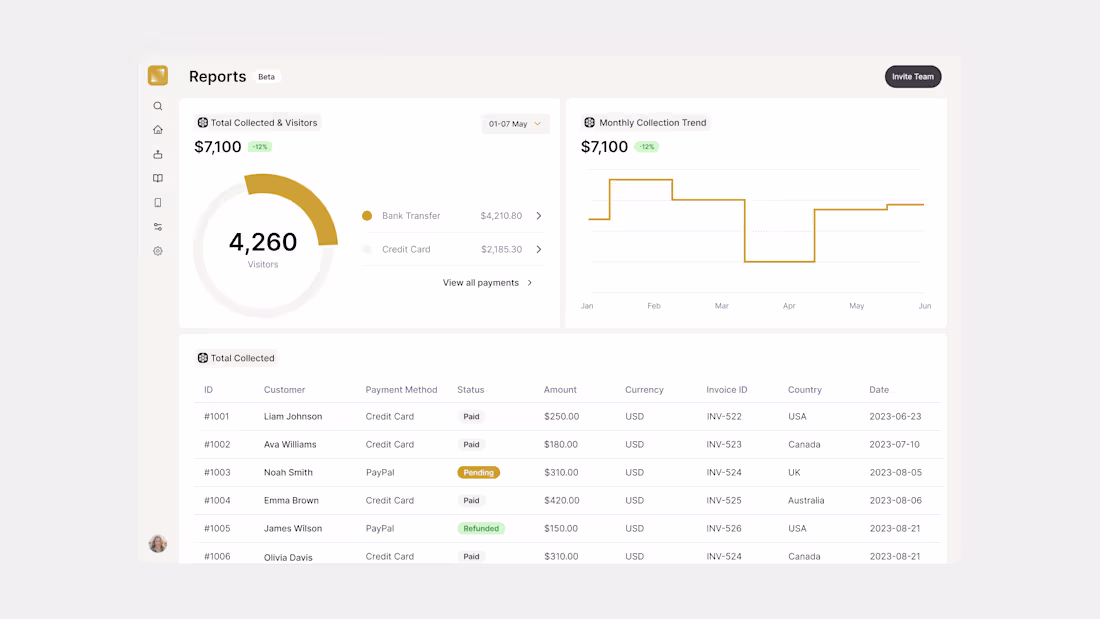Open the settings gear icon

coord(157,251)
